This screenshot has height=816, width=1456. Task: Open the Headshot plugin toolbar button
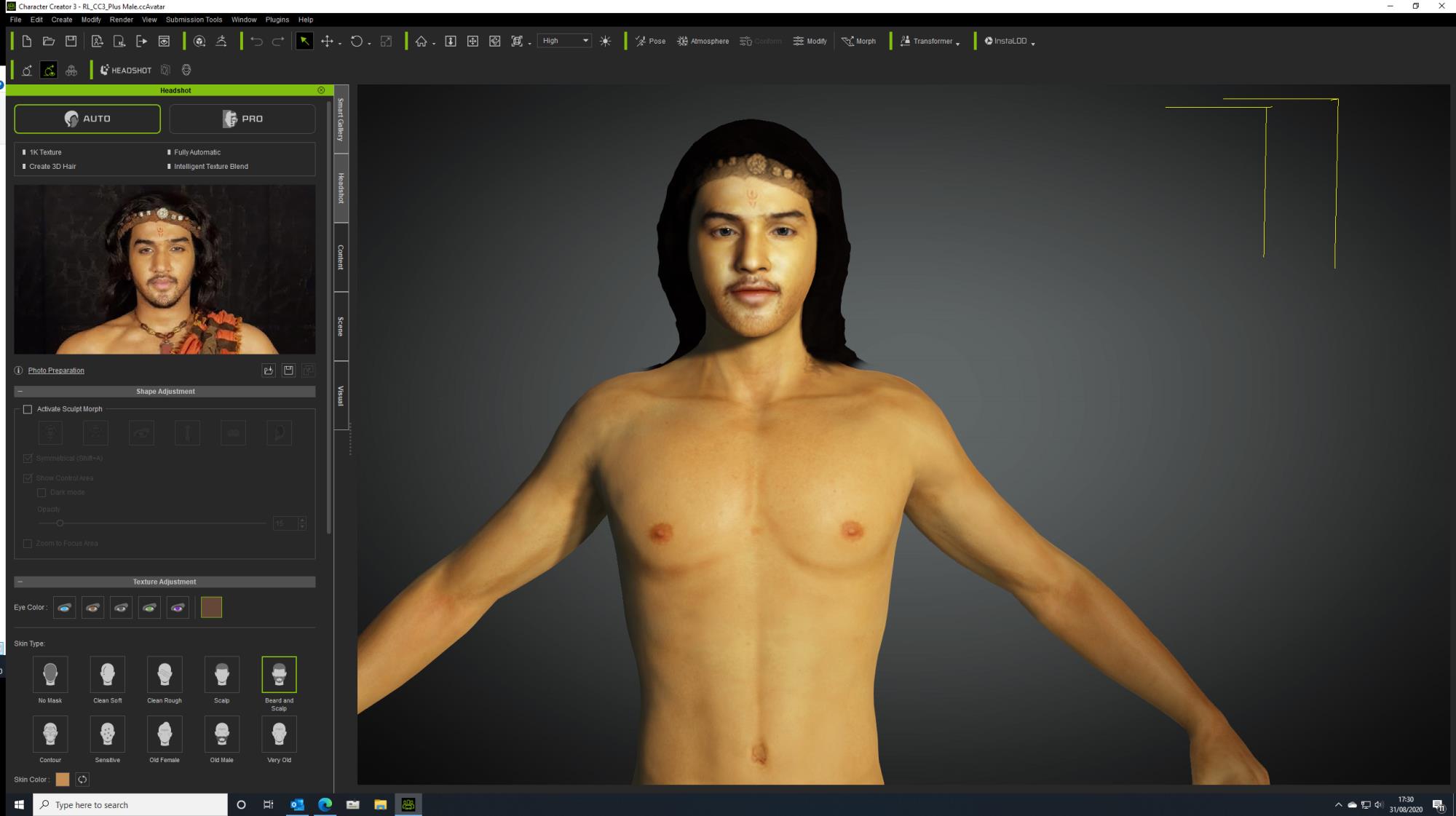pos(126,70)
